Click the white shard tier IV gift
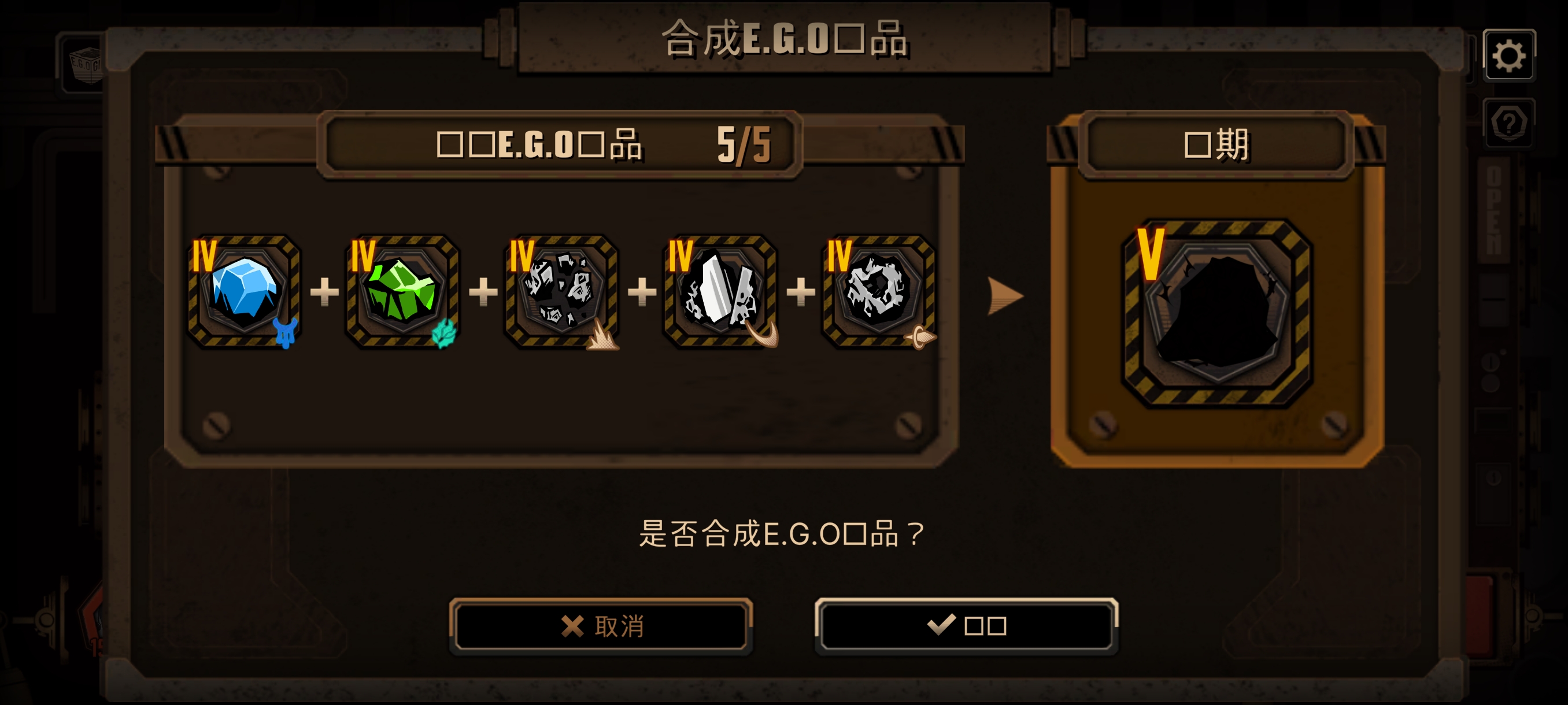1568x705 pixels. [719, 291]
